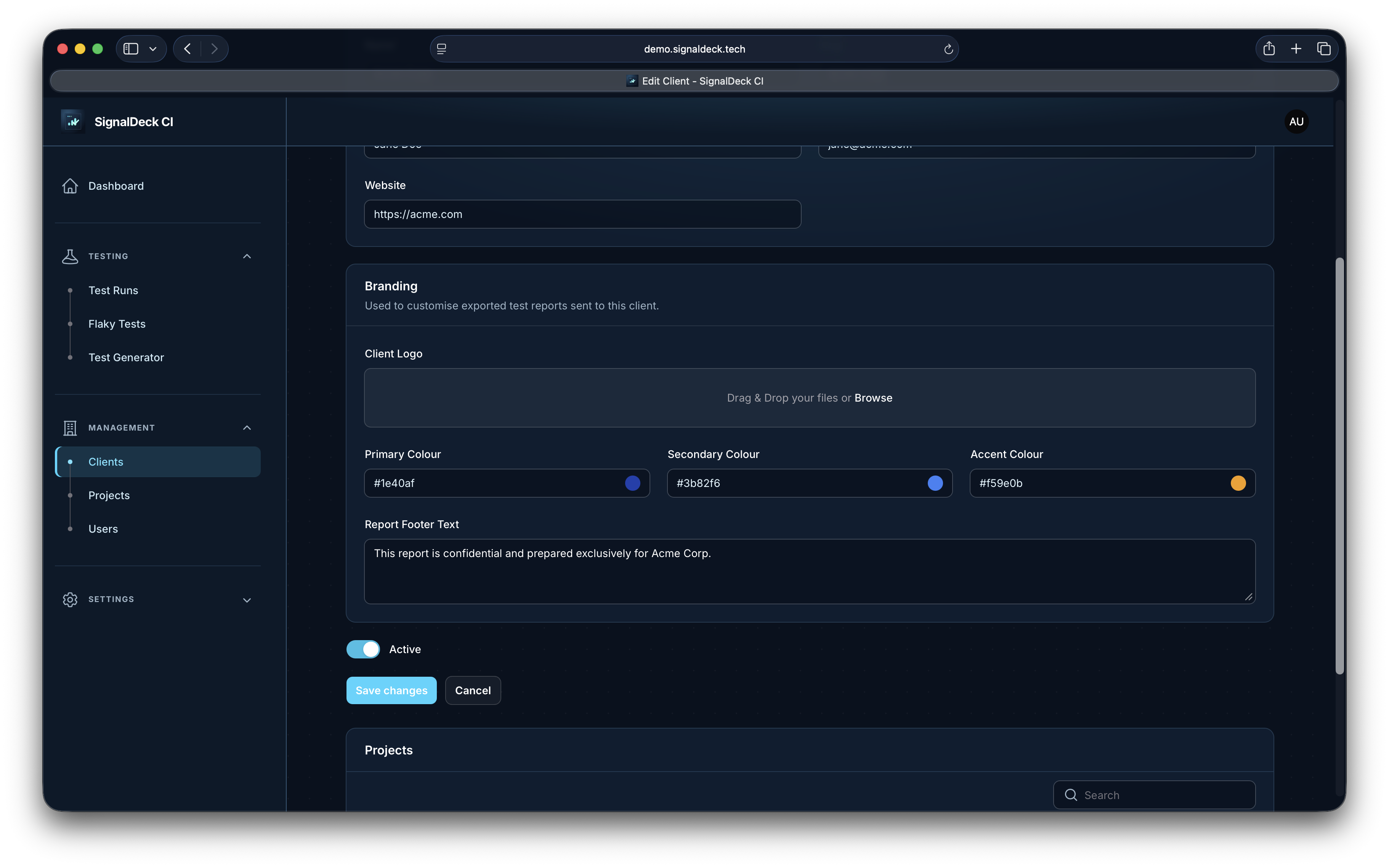Open a new tab with plus icon
Image resolution: width=1389 pixels, height=868 pixels.
(1296, 49)
